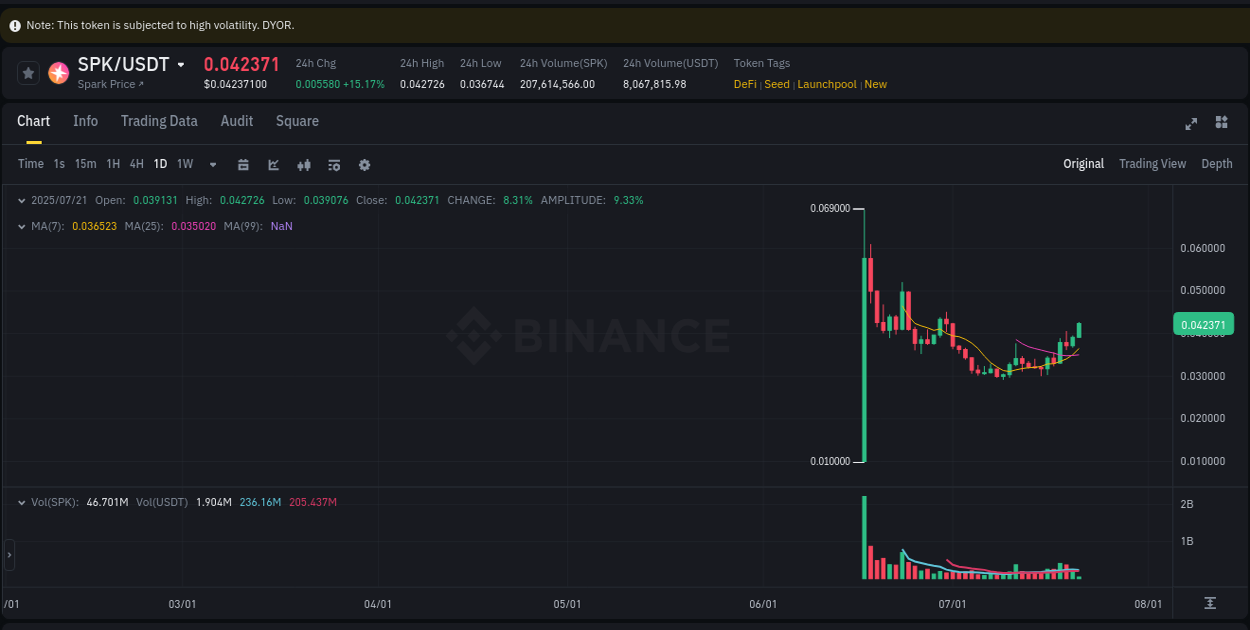This screenshot has width=1250, height=630.
Task: Collapse the volume panel chevron
Action: click(22, 502)
